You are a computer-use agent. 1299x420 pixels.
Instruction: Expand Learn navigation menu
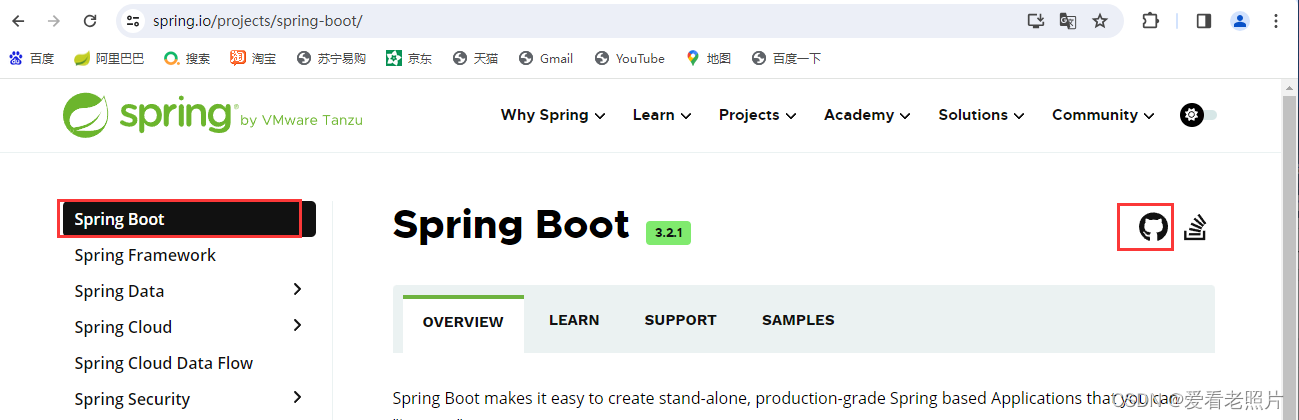pos(662,115)
